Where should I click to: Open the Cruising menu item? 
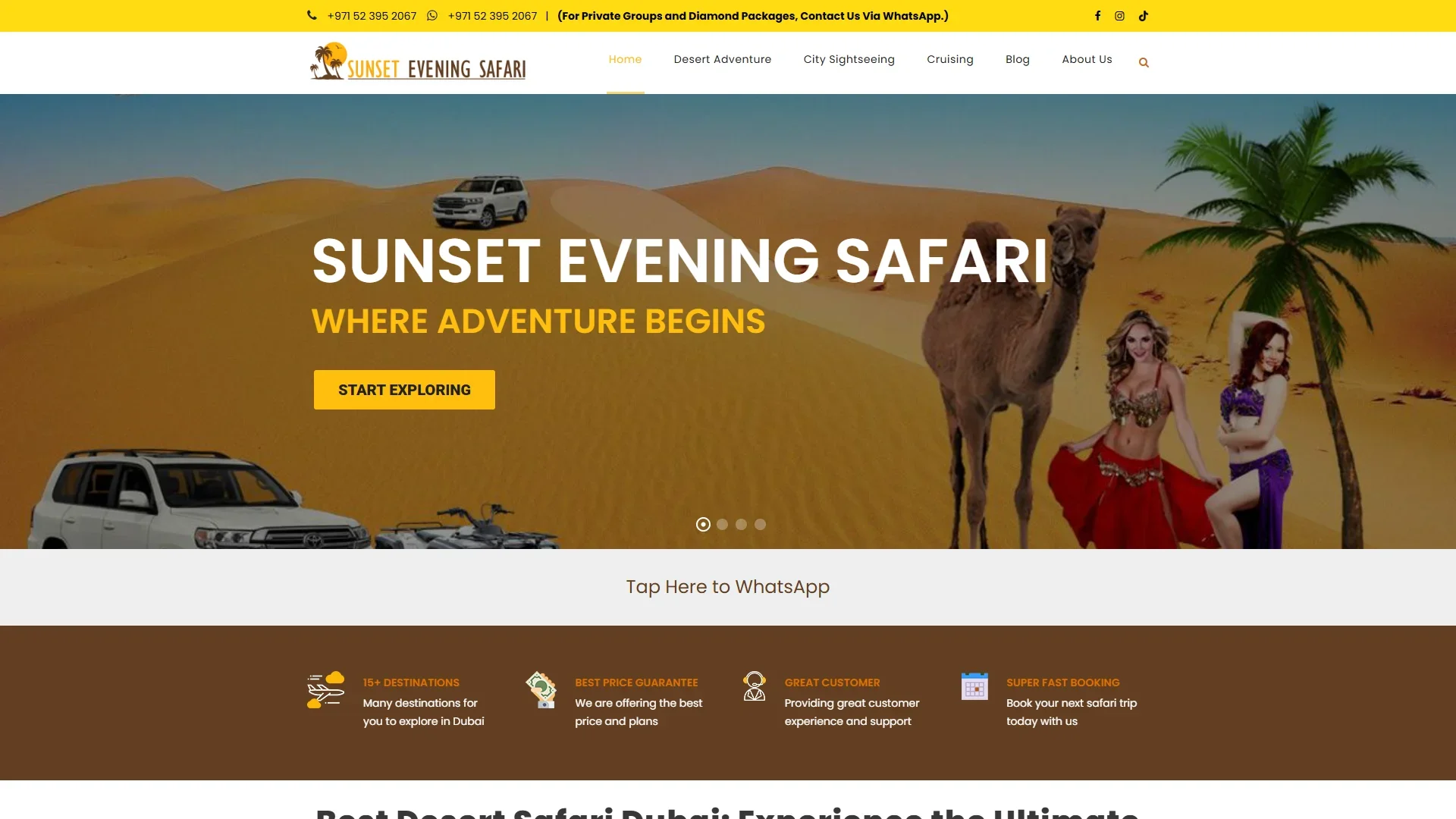950,59
